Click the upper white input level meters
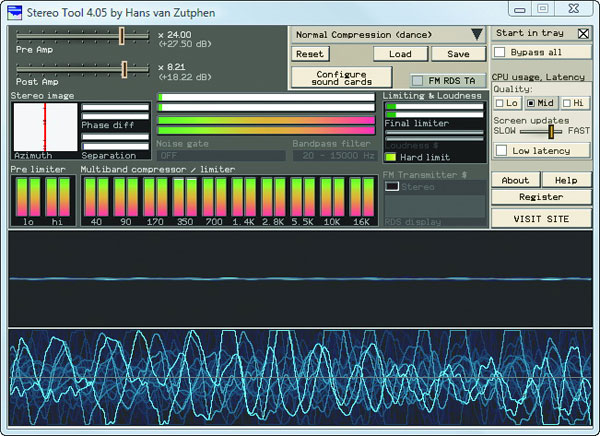Image resolution: width=600 pixels, height=436 pixels. point(266,102)
